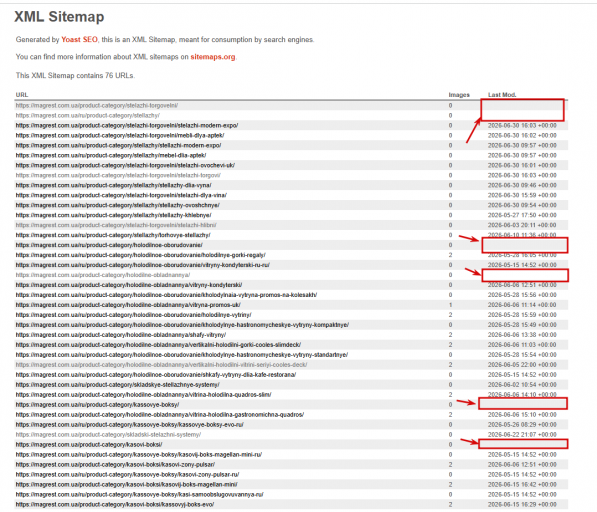Open the kassovye-boksy-evo-ru/ URL
The height and width of the screenshot is (512, 597).
point(129,425)
